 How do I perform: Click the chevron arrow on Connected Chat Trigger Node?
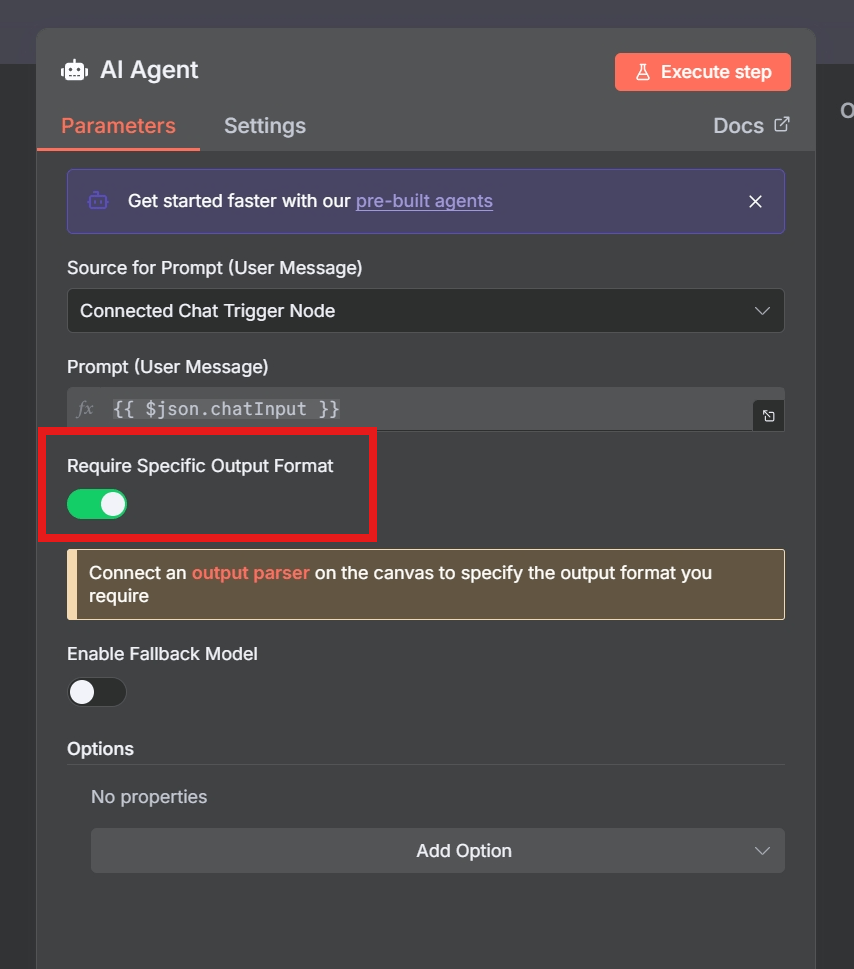(x=762, y=311)
